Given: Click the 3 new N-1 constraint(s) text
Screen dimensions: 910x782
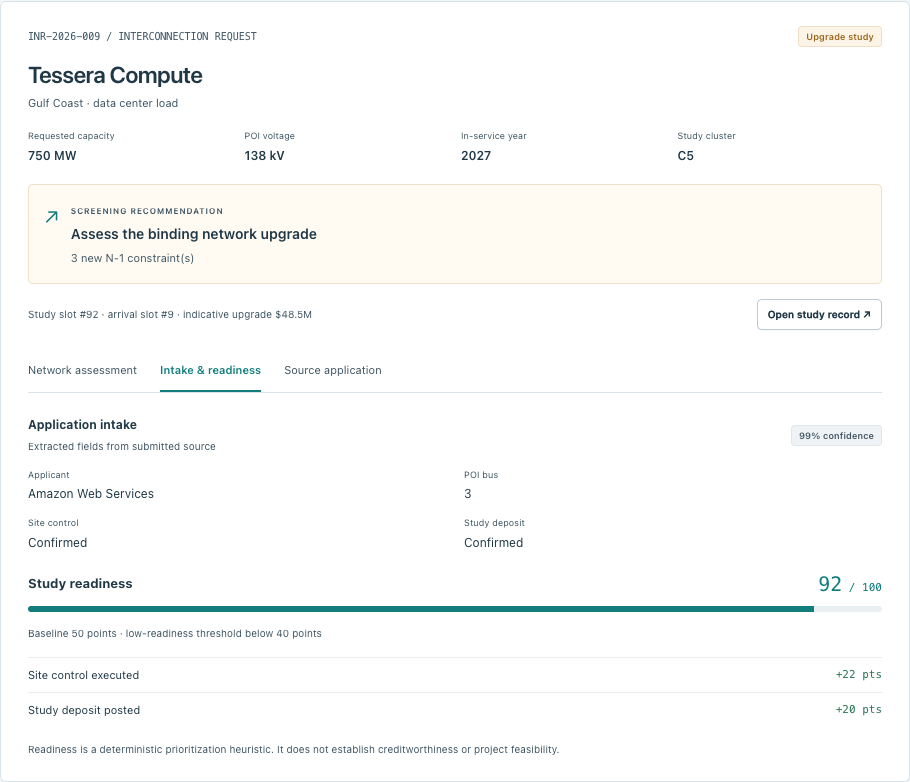Looking at the screenshot, I should point(132,258).
